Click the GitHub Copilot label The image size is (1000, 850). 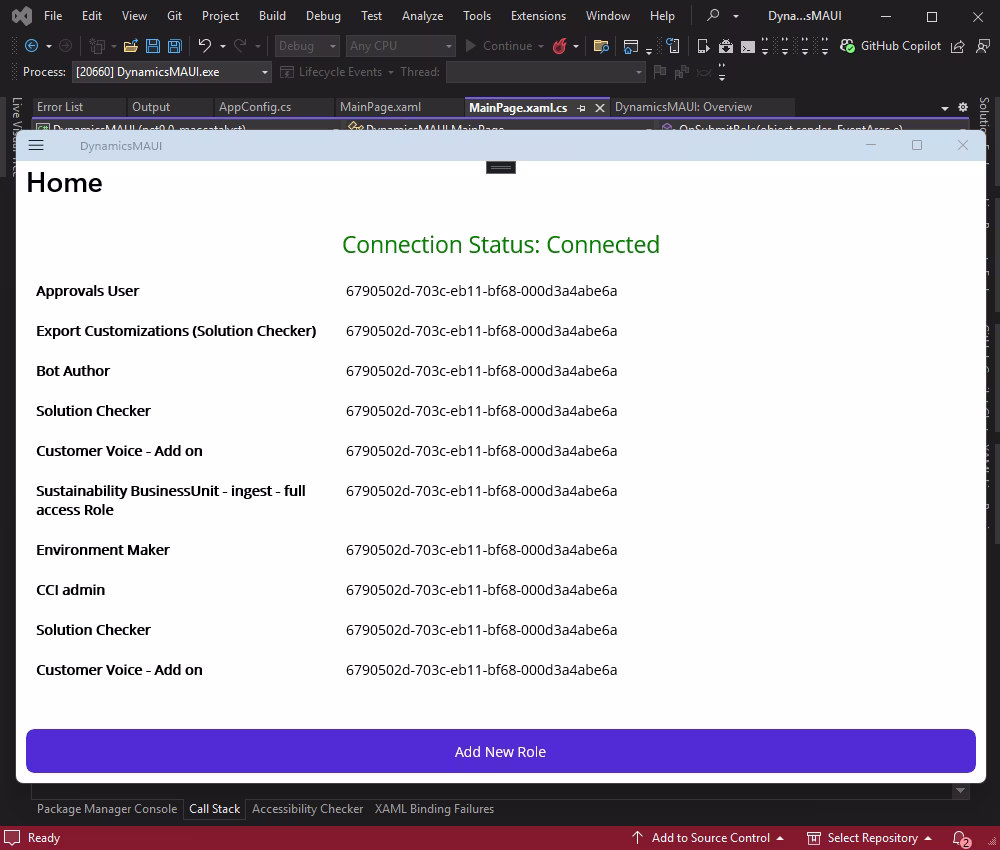[901, 46]
